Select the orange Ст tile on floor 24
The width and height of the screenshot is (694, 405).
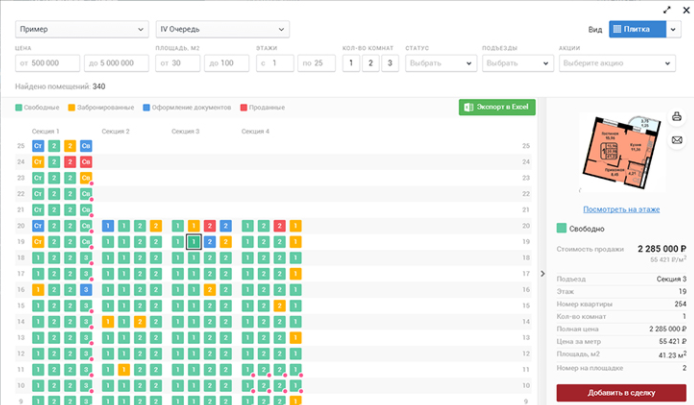pyautogui.click(x=38, y=162)
